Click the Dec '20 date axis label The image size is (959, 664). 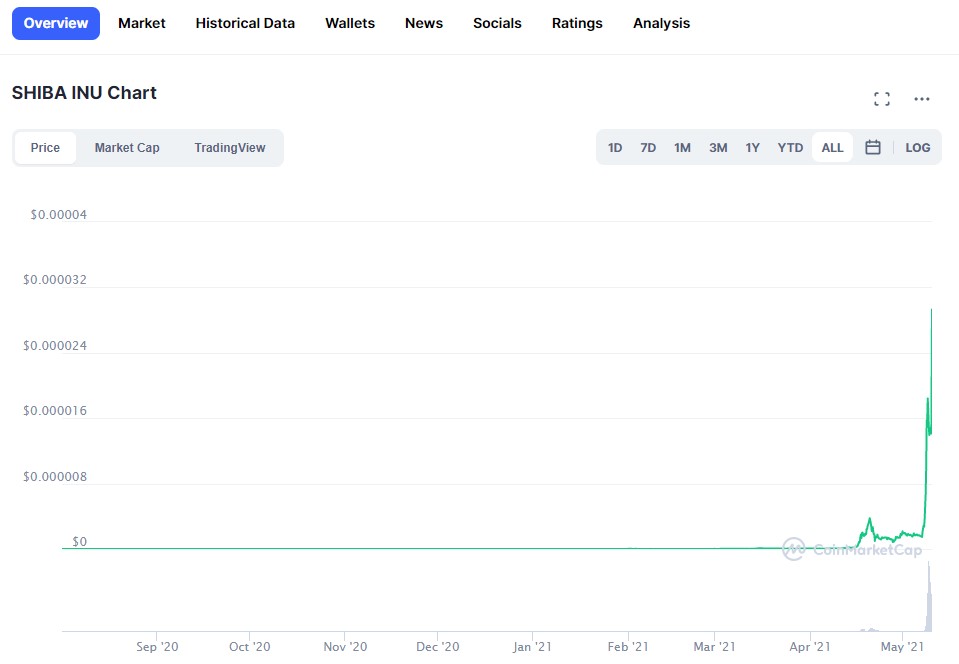pos(438,647)
